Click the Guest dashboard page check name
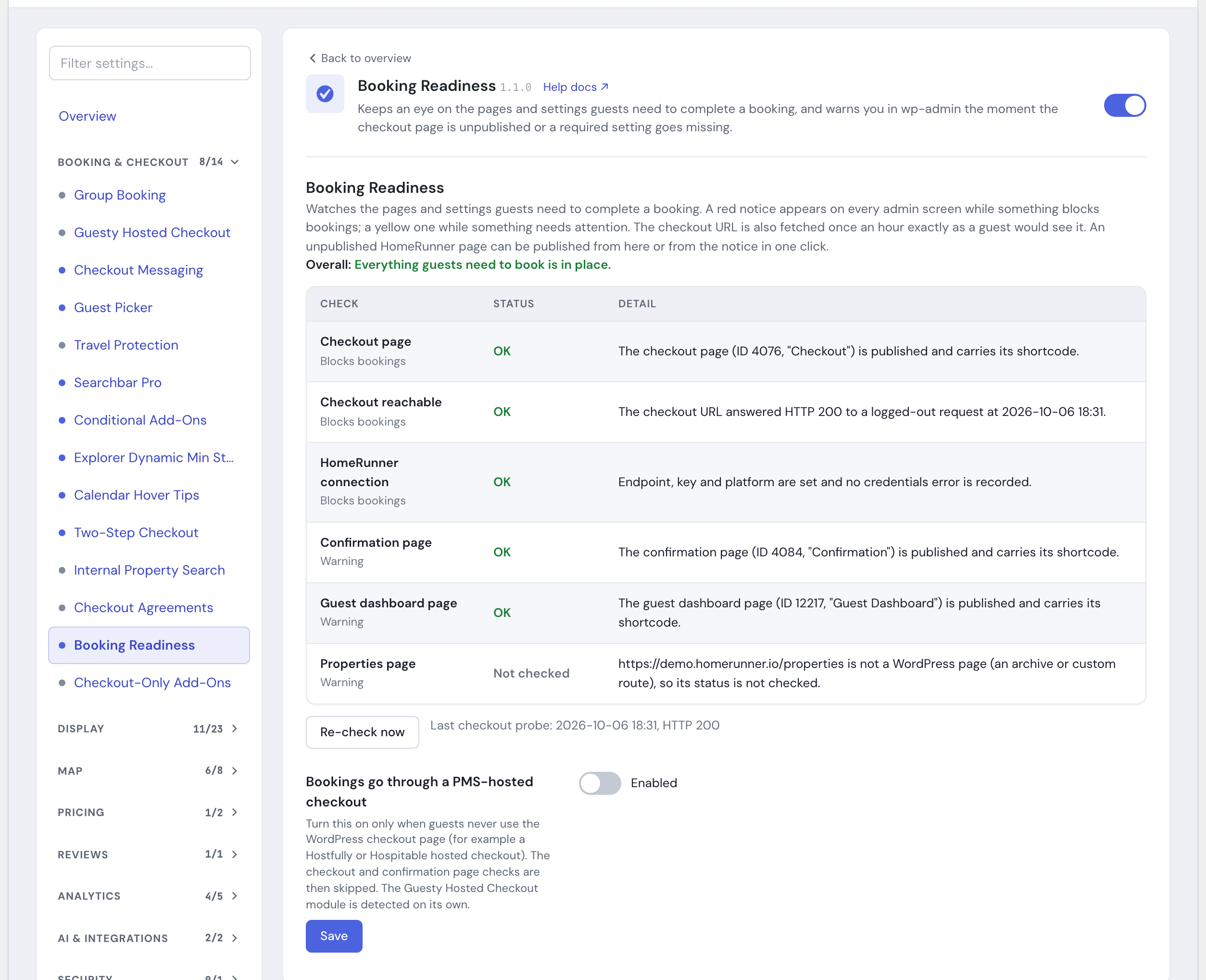The height and width of the screenshot is (980, 1206). tap(389, 603)
